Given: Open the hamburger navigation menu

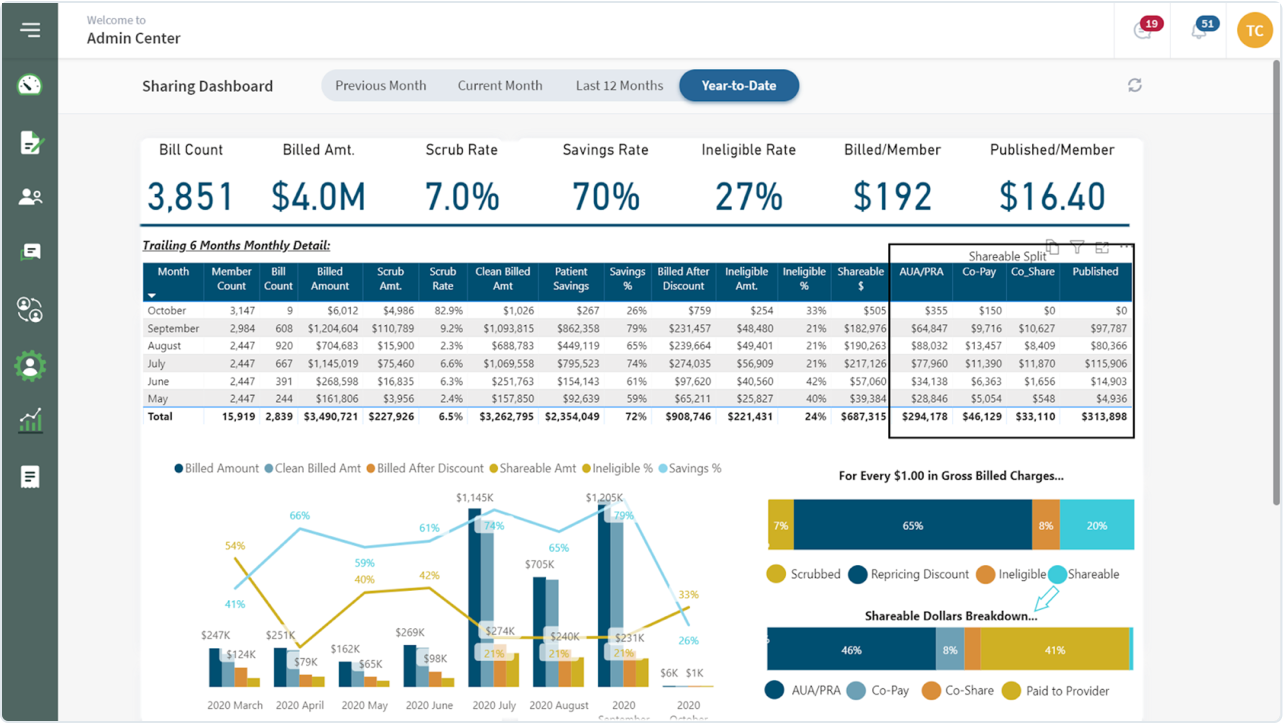Looking at the screenshot, I should pyautogui.click(x=30, y=29).
